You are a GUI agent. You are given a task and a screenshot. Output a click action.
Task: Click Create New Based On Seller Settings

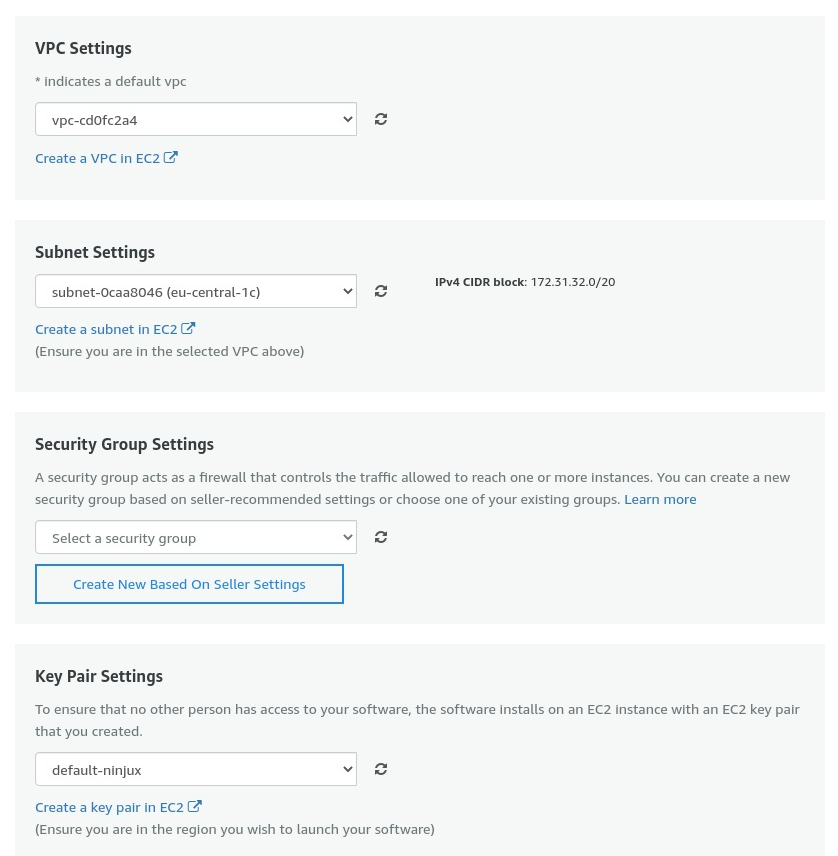coord(189,584)
